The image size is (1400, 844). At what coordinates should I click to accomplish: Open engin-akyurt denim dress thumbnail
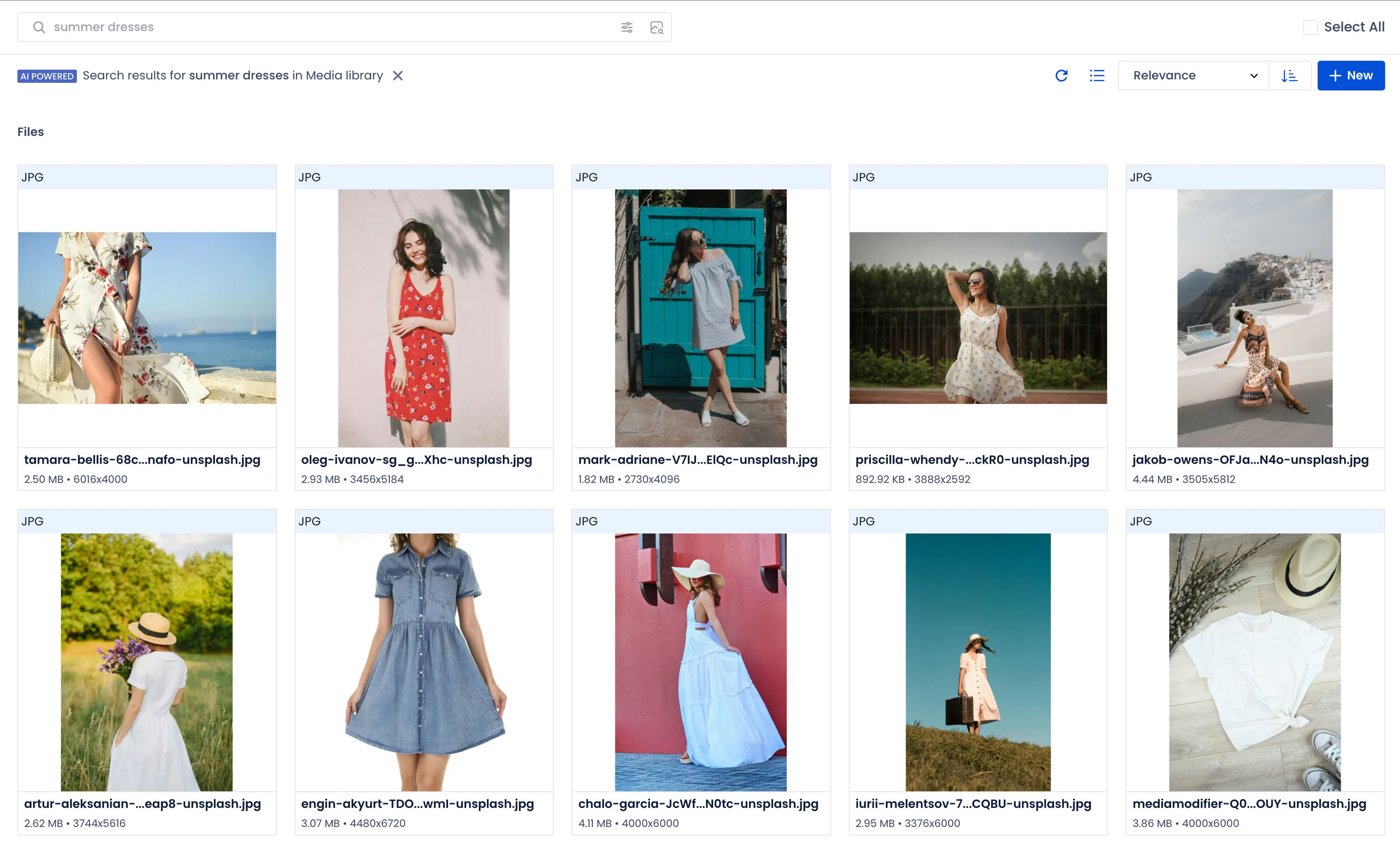(x=423, y=662)
